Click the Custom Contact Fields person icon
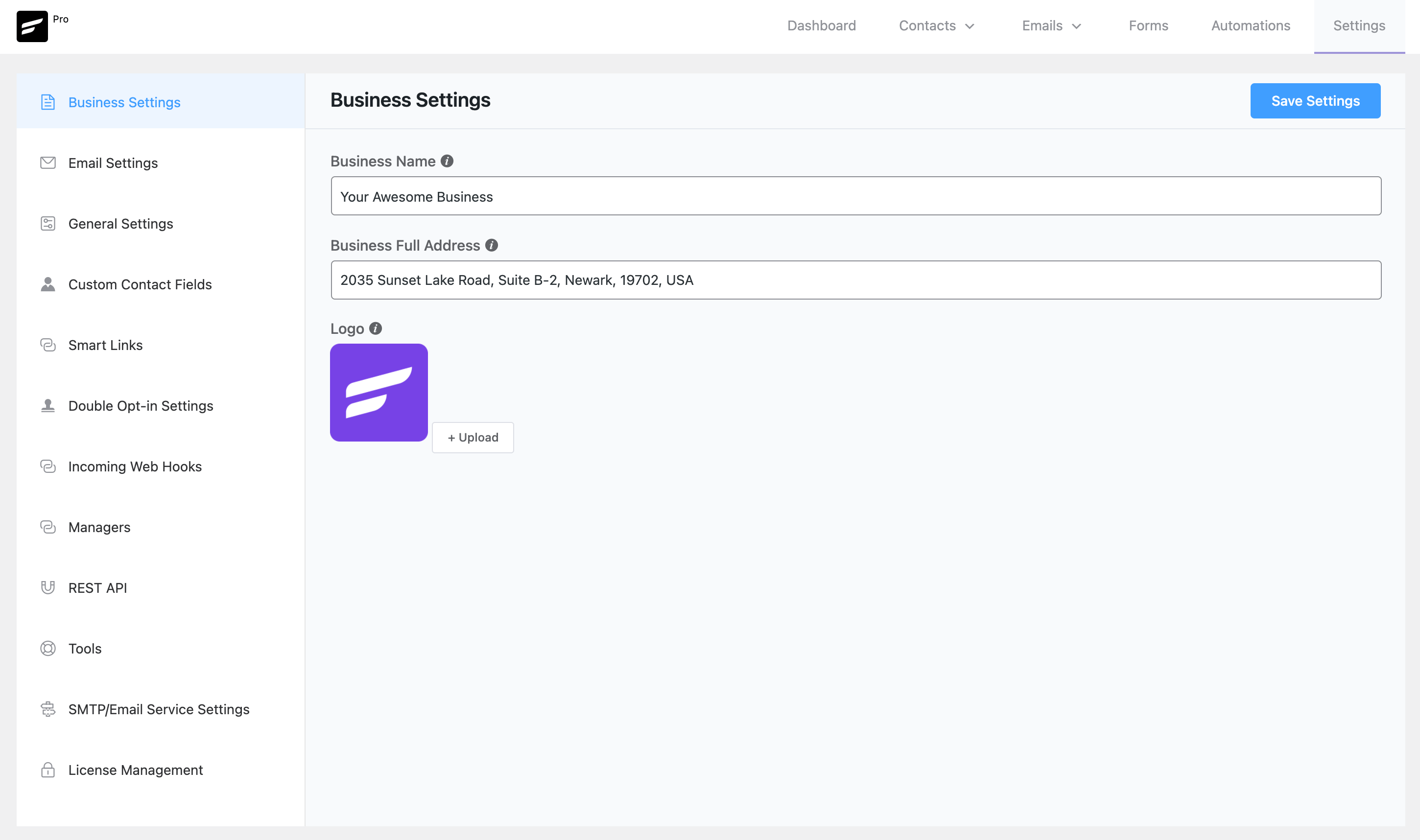This screenshot has width=1420, height=840. click(x=47, y=284)
